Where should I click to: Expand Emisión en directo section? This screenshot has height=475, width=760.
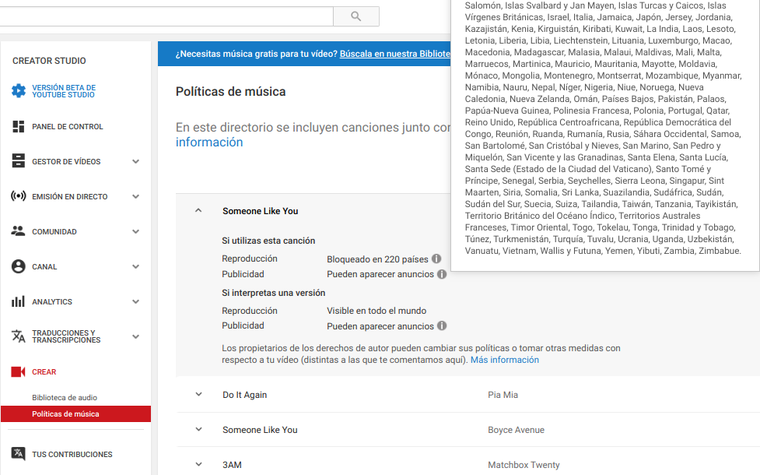pyautogui.click(x=136, y=196)
